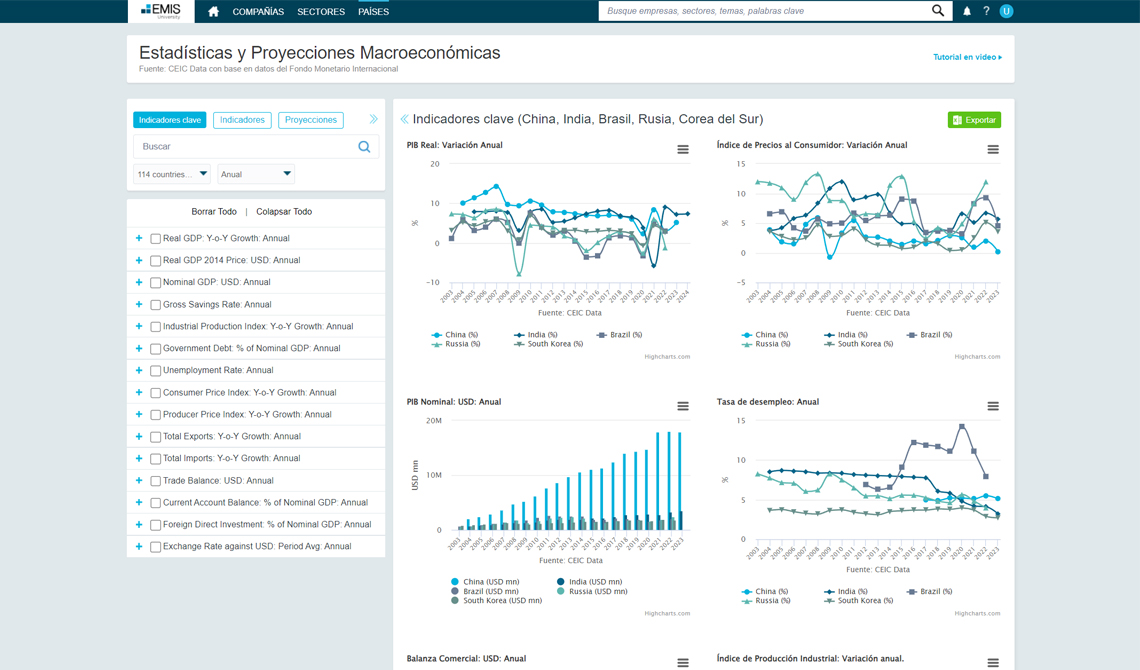The height and width of the screenshot is (670, 1140).
Task: Collapse the indicators side panel arrows
Action: (374, 119)
